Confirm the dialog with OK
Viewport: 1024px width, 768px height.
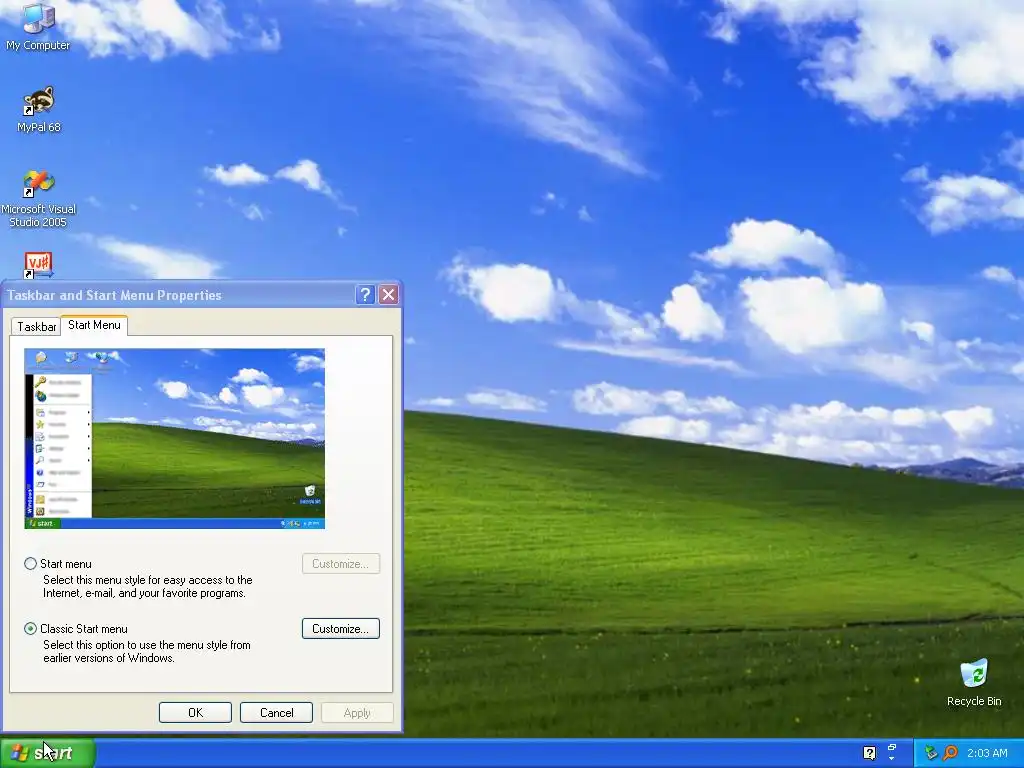(195, 712)
